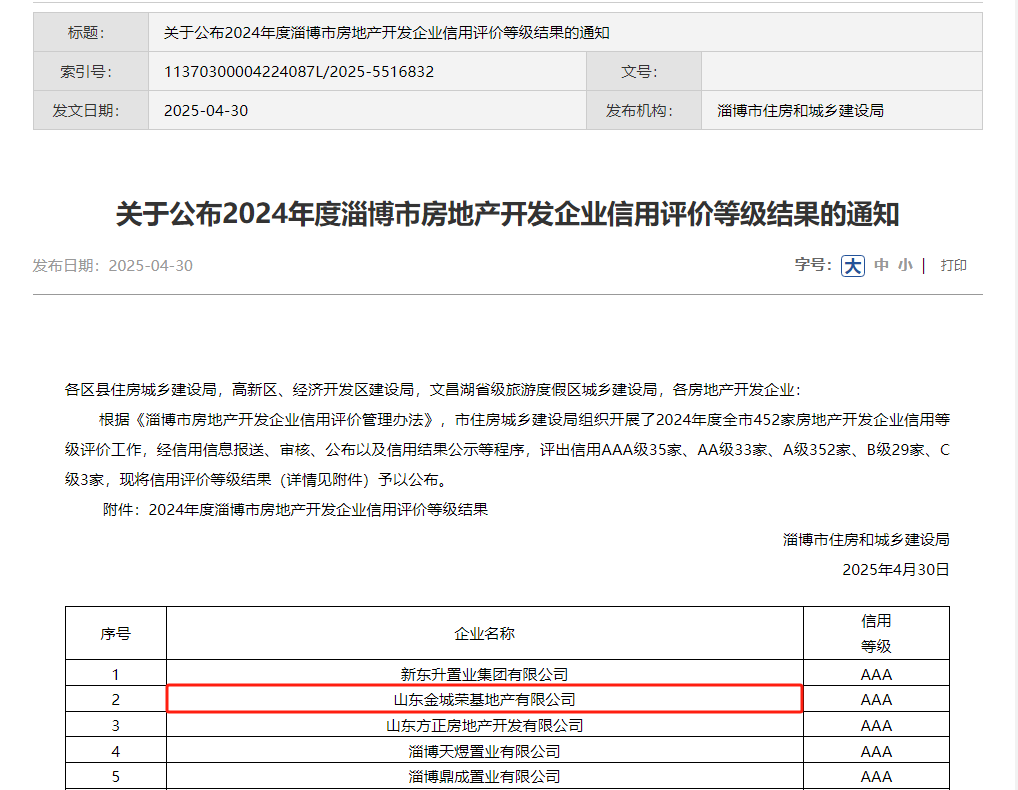Click the 发布日期 line under the heading
Viewport: 1018px width, 790px height.
point(112,266)
